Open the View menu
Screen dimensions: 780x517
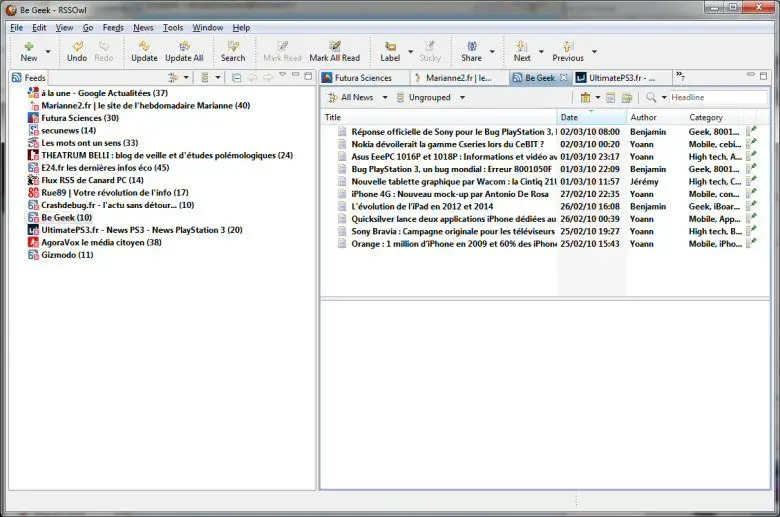tap(64, 27)
